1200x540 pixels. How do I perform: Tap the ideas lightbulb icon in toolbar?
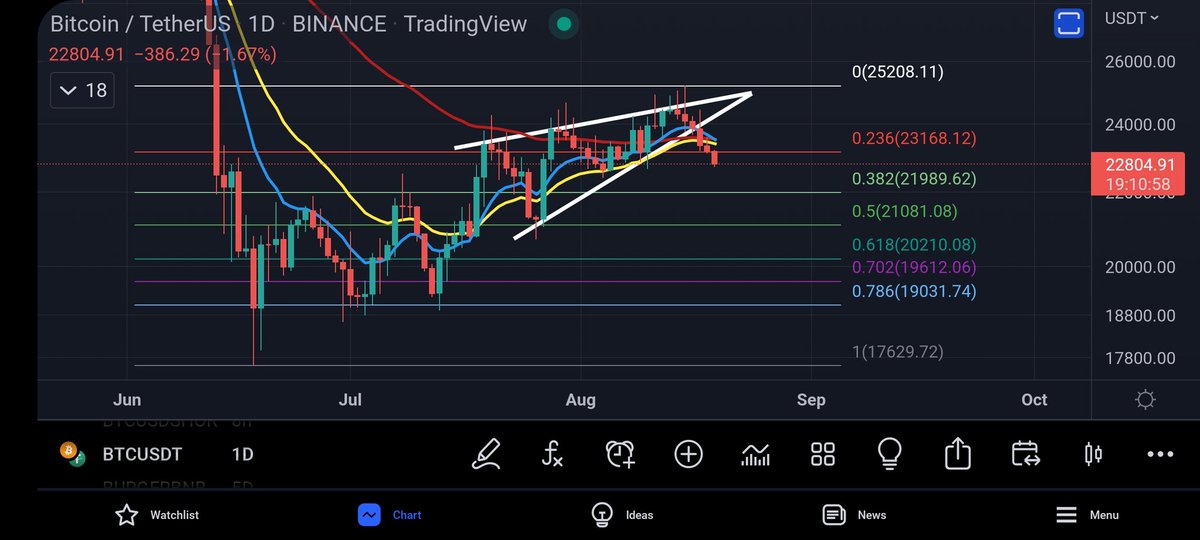890,454
